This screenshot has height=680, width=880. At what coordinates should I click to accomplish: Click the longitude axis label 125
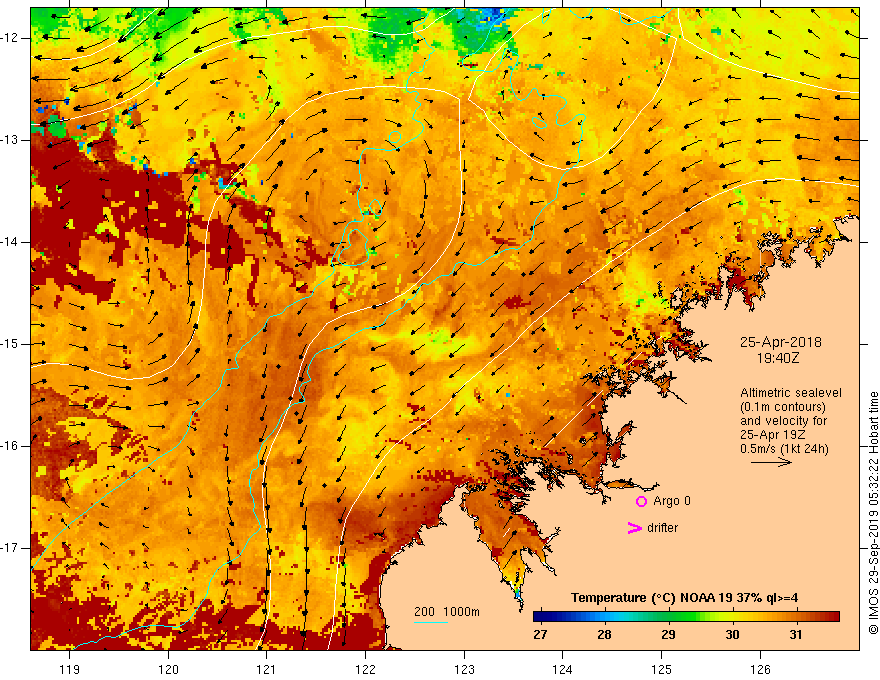(x=662, y=669)
